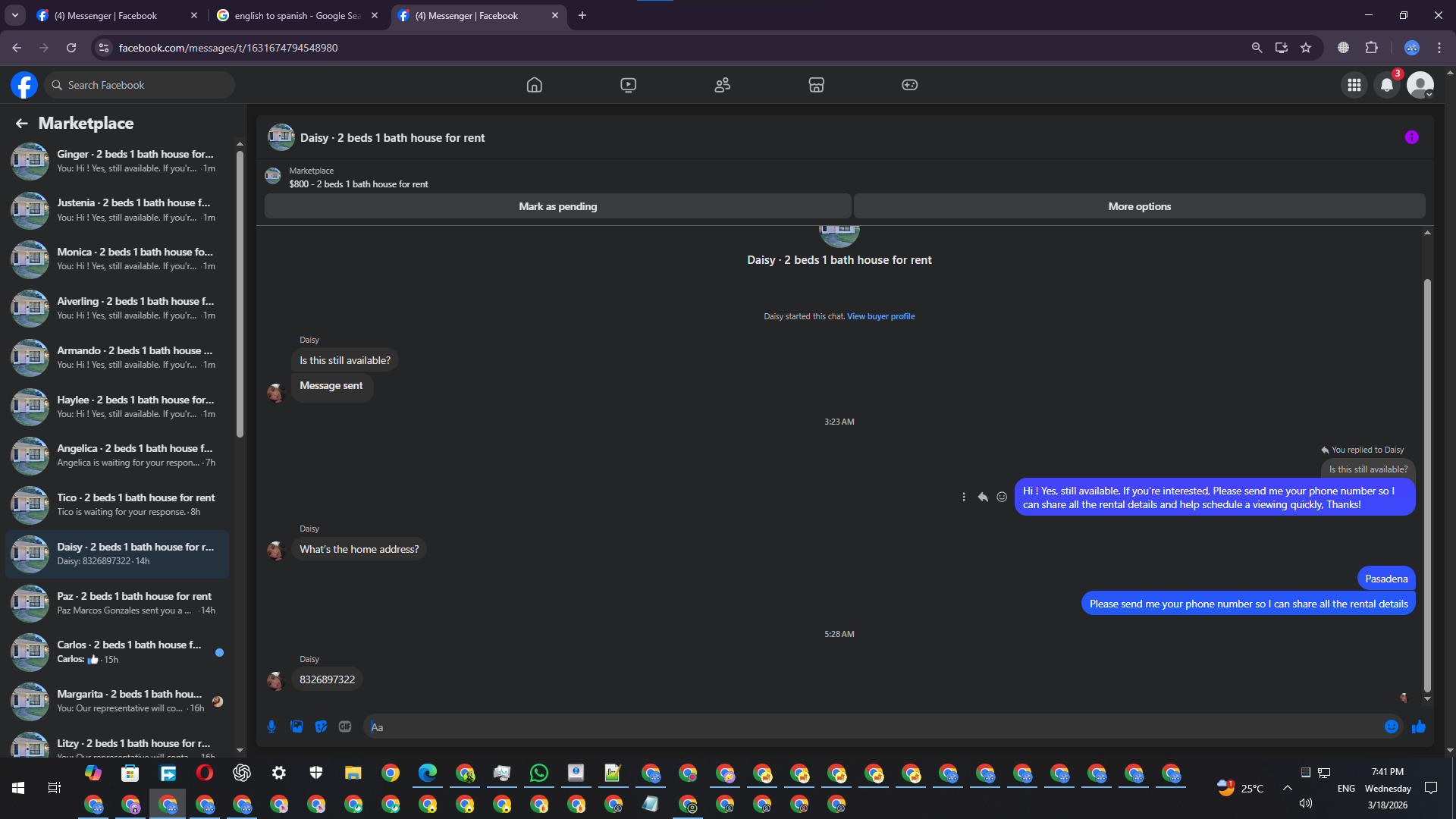Attach a file using the photo icon
1456x819 pixels.
pos(297,726)
